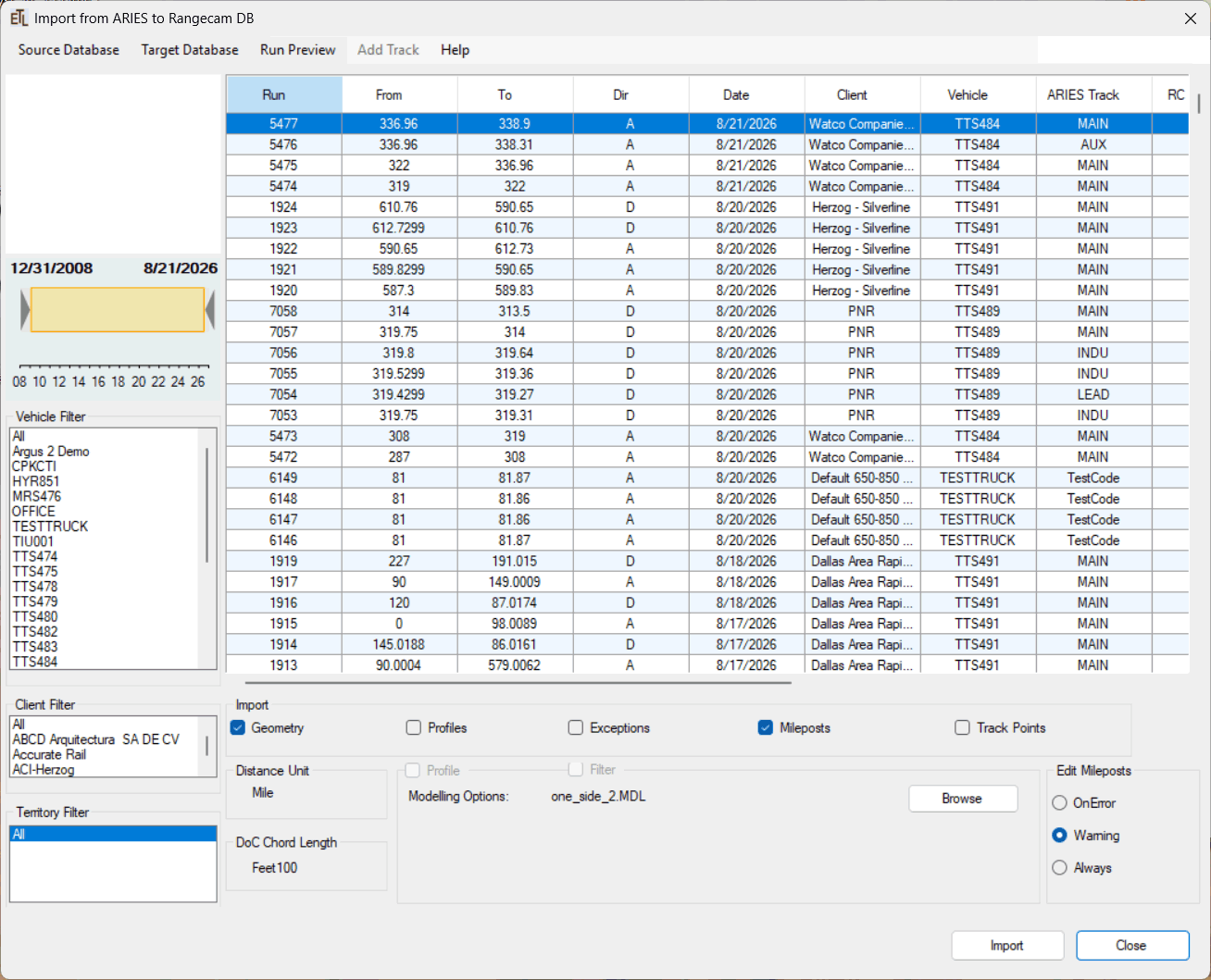Open the Help menu
The width and height of the screenshot is (1211, 980).
(x=455, y=50)
